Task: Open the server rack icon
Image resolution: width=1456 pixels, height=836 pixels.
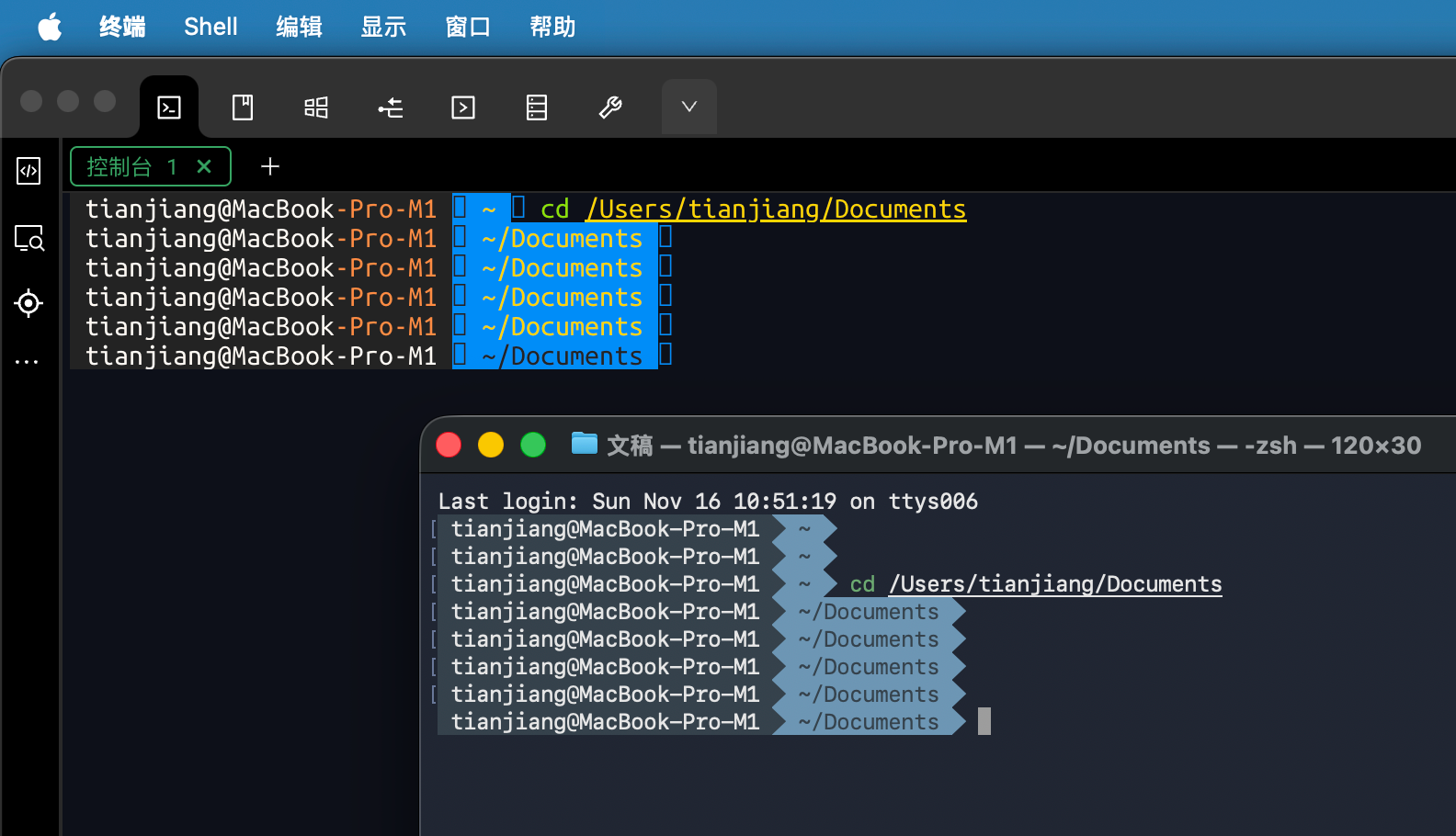Action: [537, 107]
